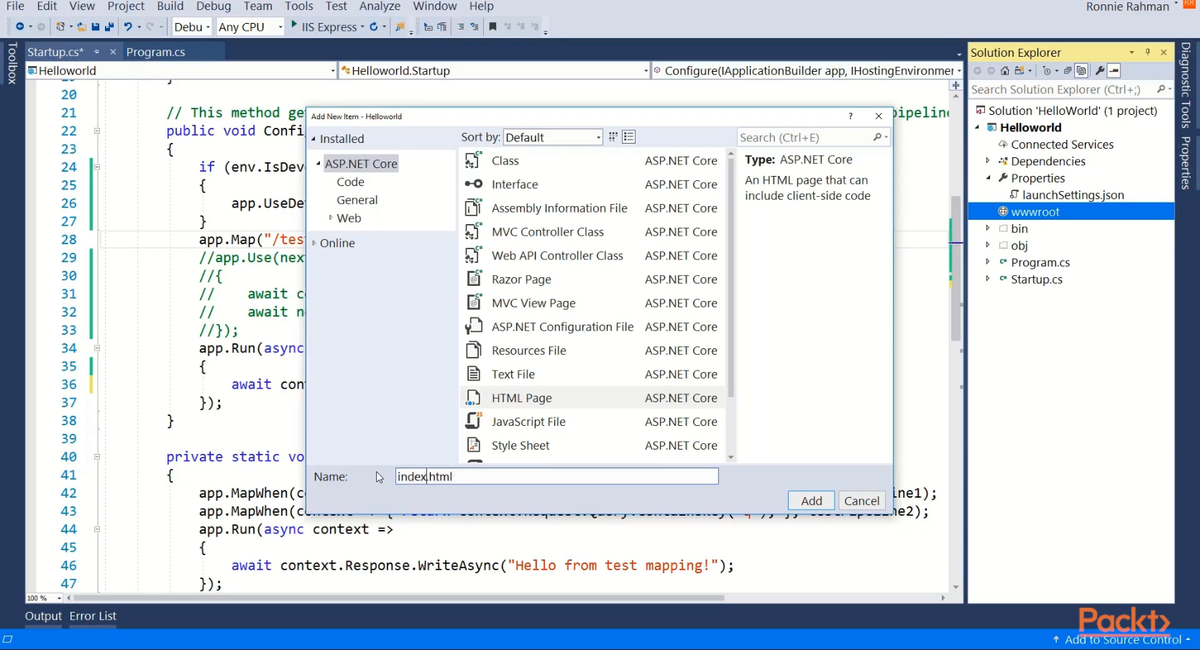Select the Code category in the dialog

click(x=350, y=182)
